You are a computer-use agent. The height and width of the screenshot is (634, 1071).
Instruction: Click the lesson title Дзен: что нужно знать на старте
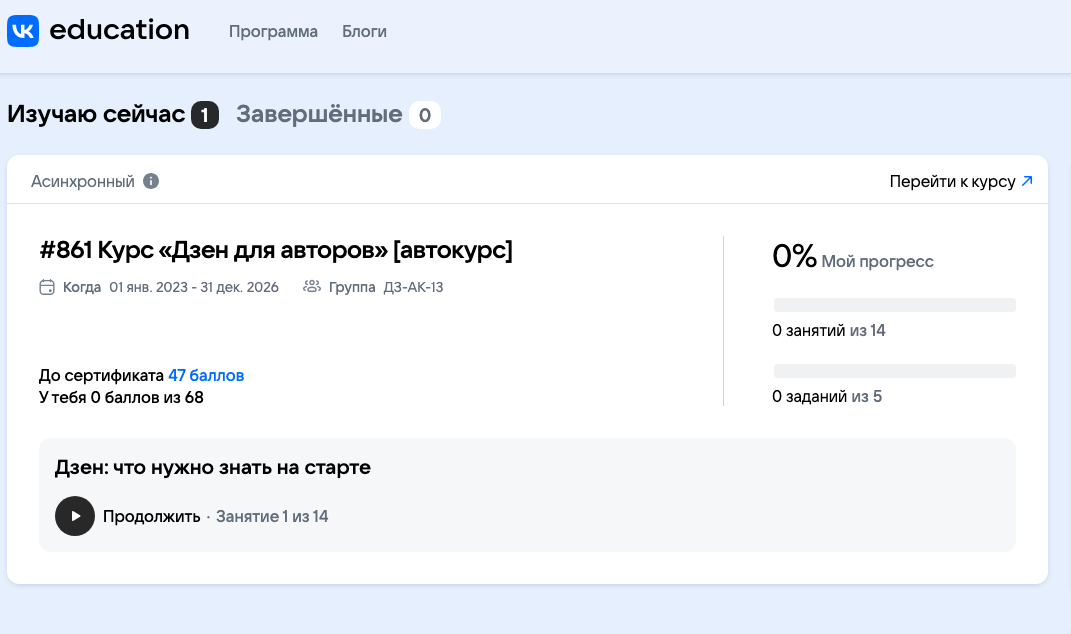point(212,467)
